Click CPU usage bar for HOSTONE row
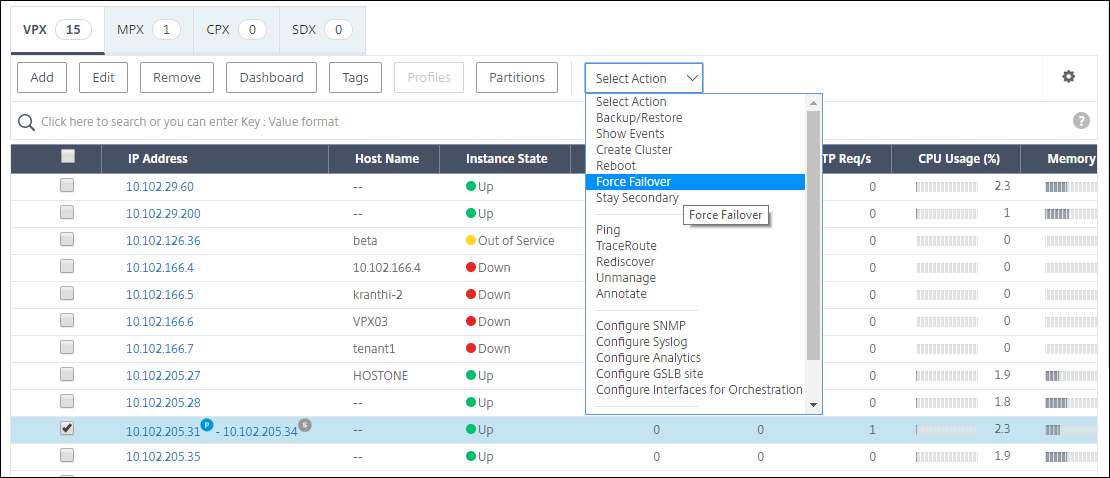This screenshot has width=1110, height=478. [x=948, y=375]
